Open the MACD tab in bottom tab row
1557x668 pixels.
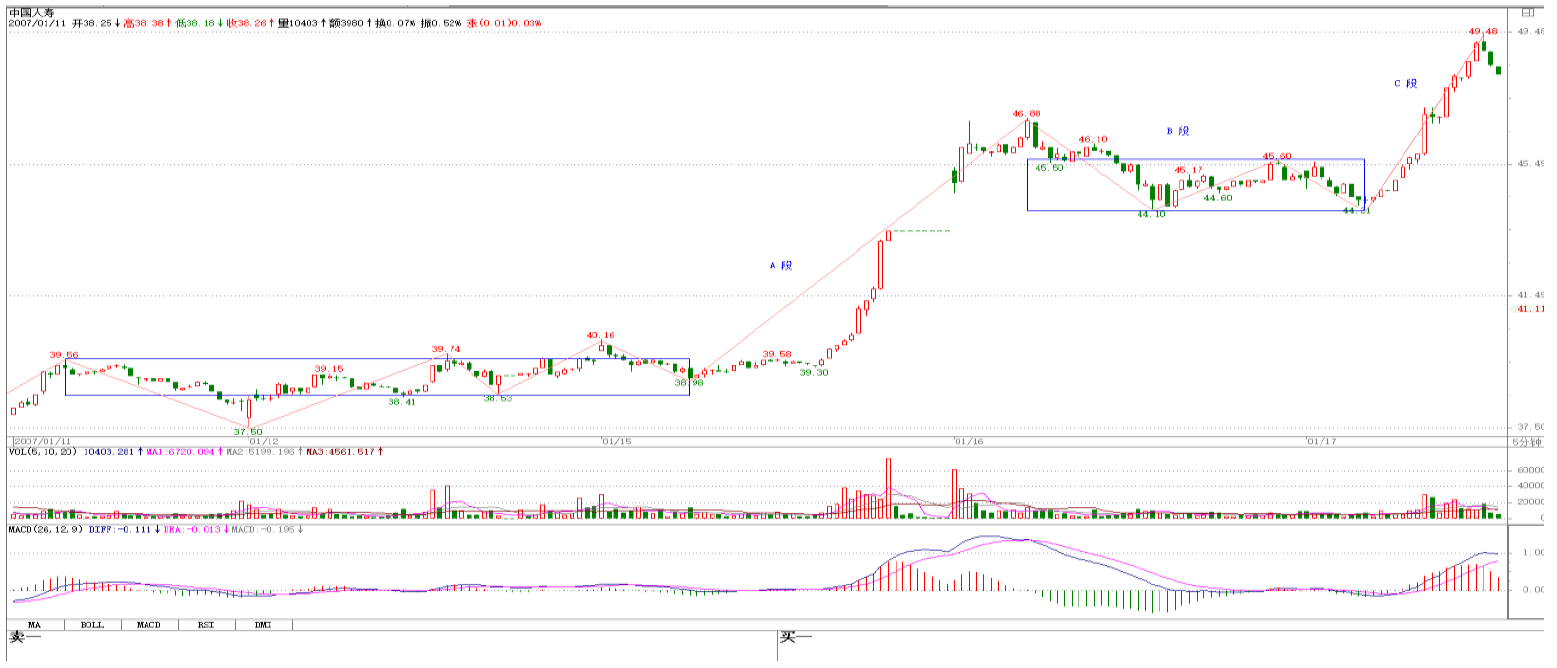[149, 624]
